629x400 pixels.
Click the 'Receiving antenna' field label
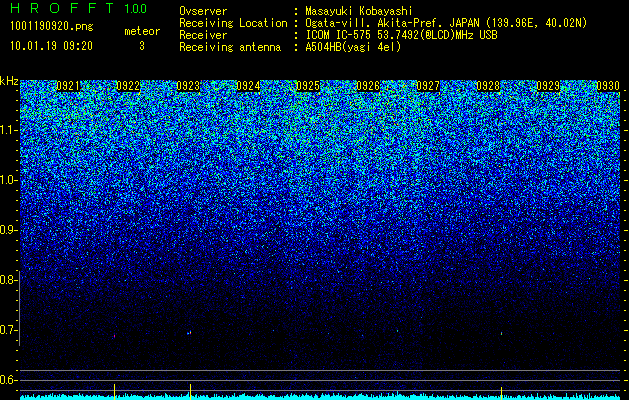click(230, 47)
